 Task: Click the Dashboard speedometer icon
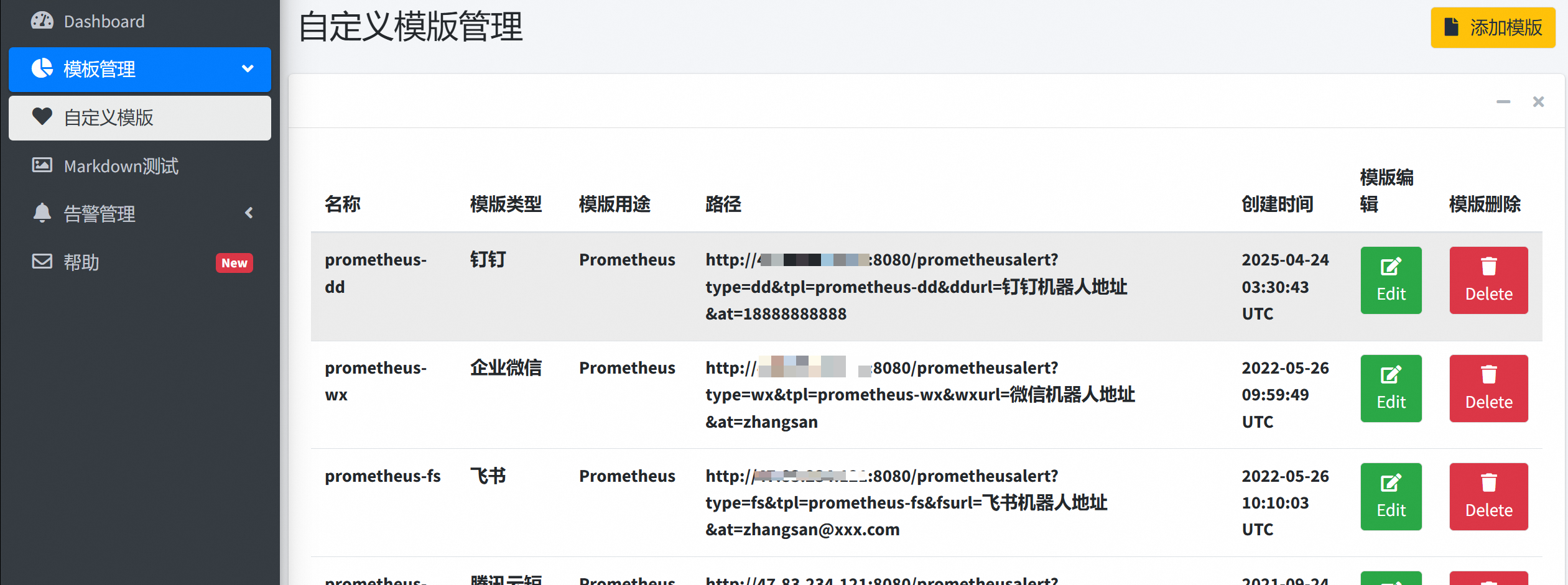pos(42,21)
